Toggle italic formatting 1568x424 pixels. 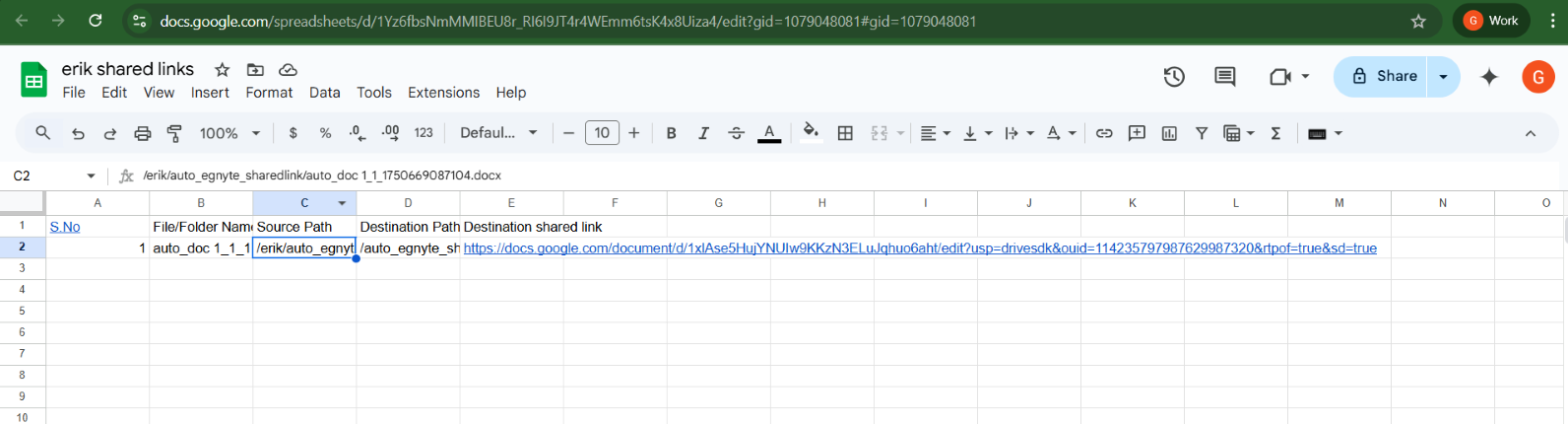coord(703,133)
